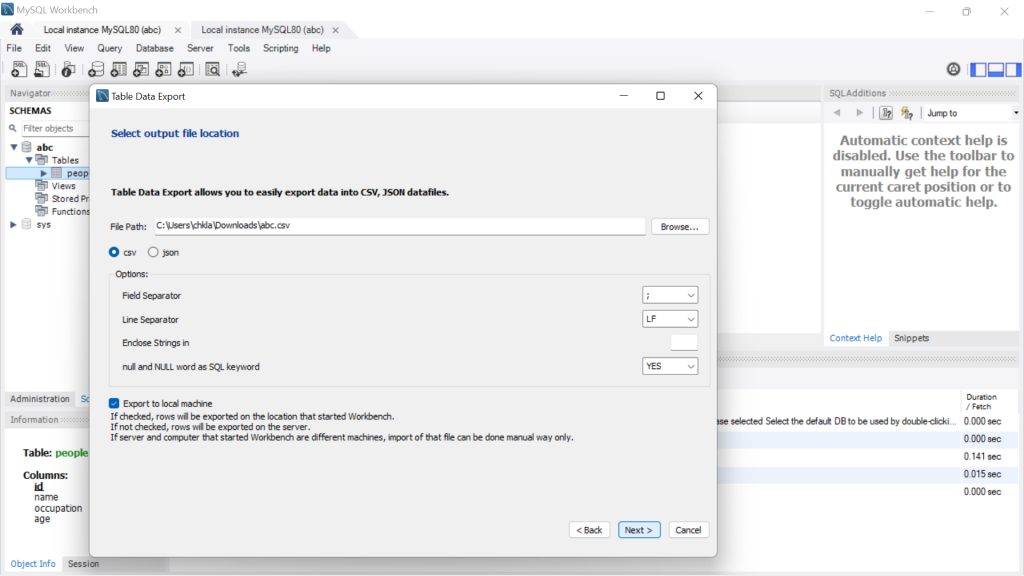Select the json output format
The image size is (1024, 576).
pos(153,252)
